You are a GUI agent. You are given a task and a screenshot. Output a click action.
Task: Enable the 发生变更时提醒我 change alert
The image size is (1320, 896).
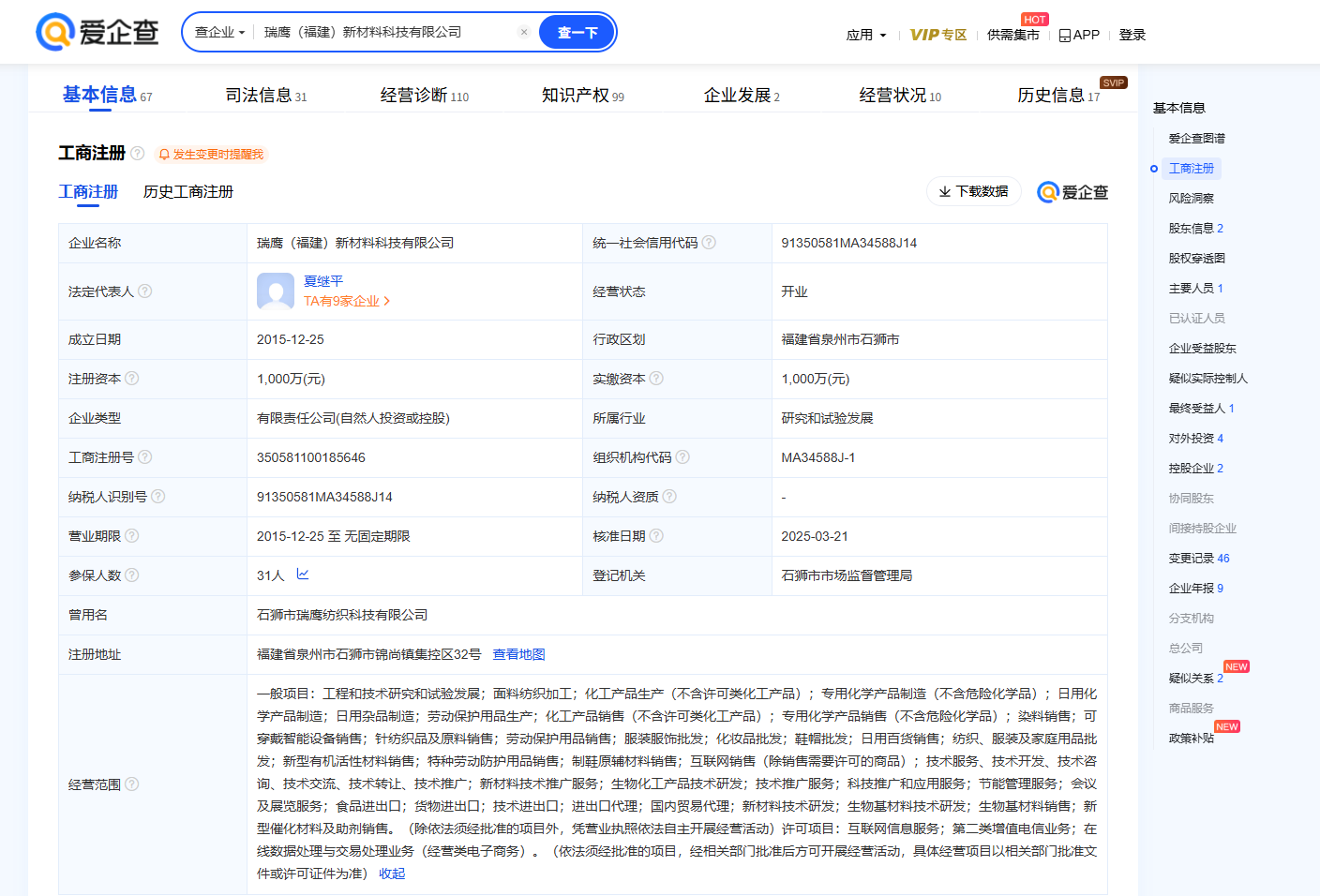click(212, 154)
